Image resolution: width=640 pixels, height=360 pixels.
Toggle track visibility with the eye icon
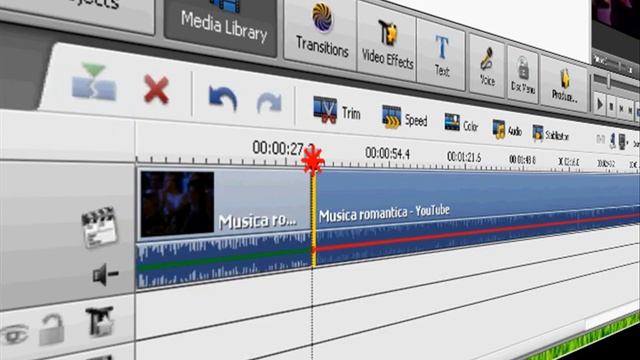(15, 334)
